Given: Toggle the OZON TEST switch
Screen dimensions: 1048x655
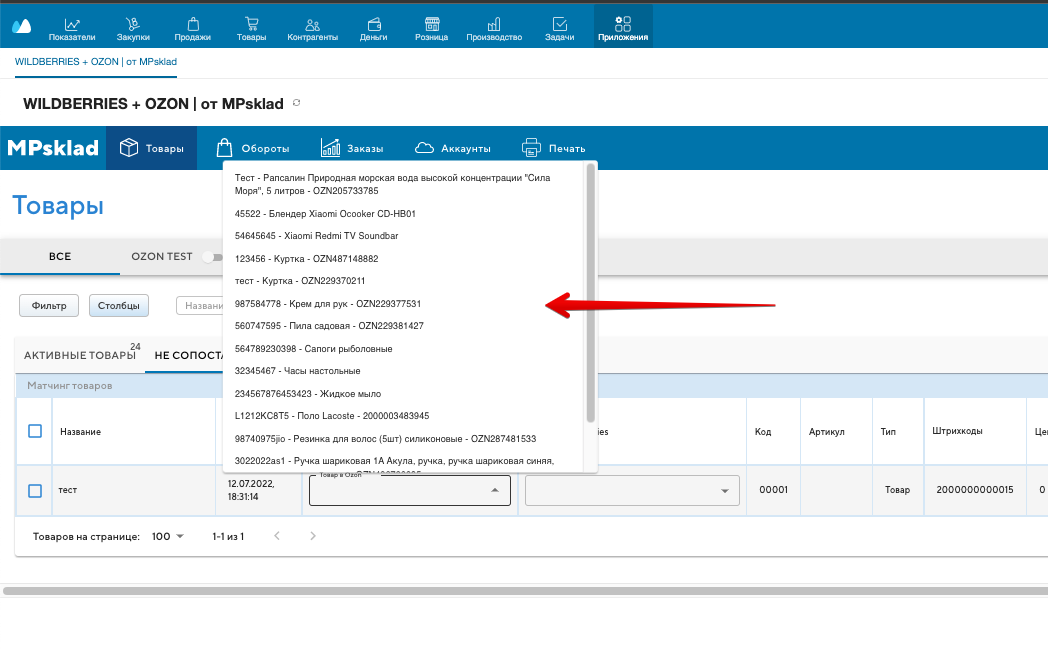Looking at the screenshot, I should tap(210, 257).
